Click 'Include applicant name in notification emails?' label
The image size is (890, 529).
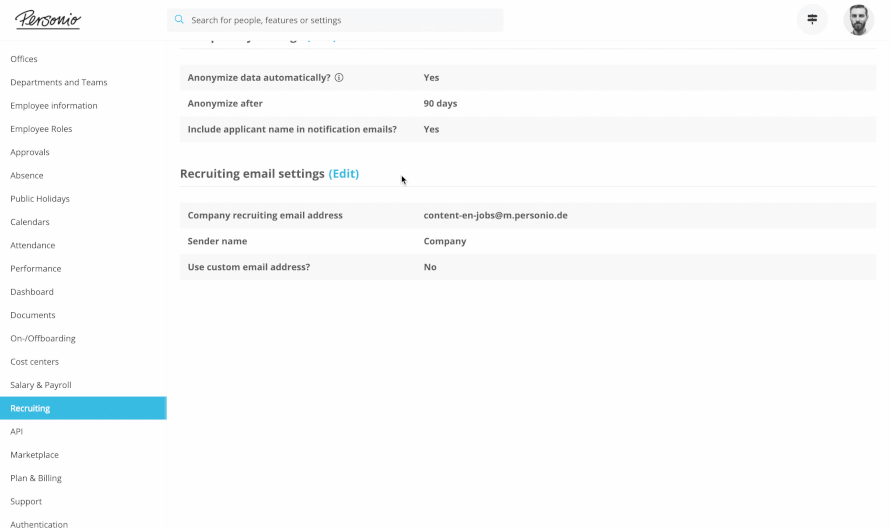point(292,129)
